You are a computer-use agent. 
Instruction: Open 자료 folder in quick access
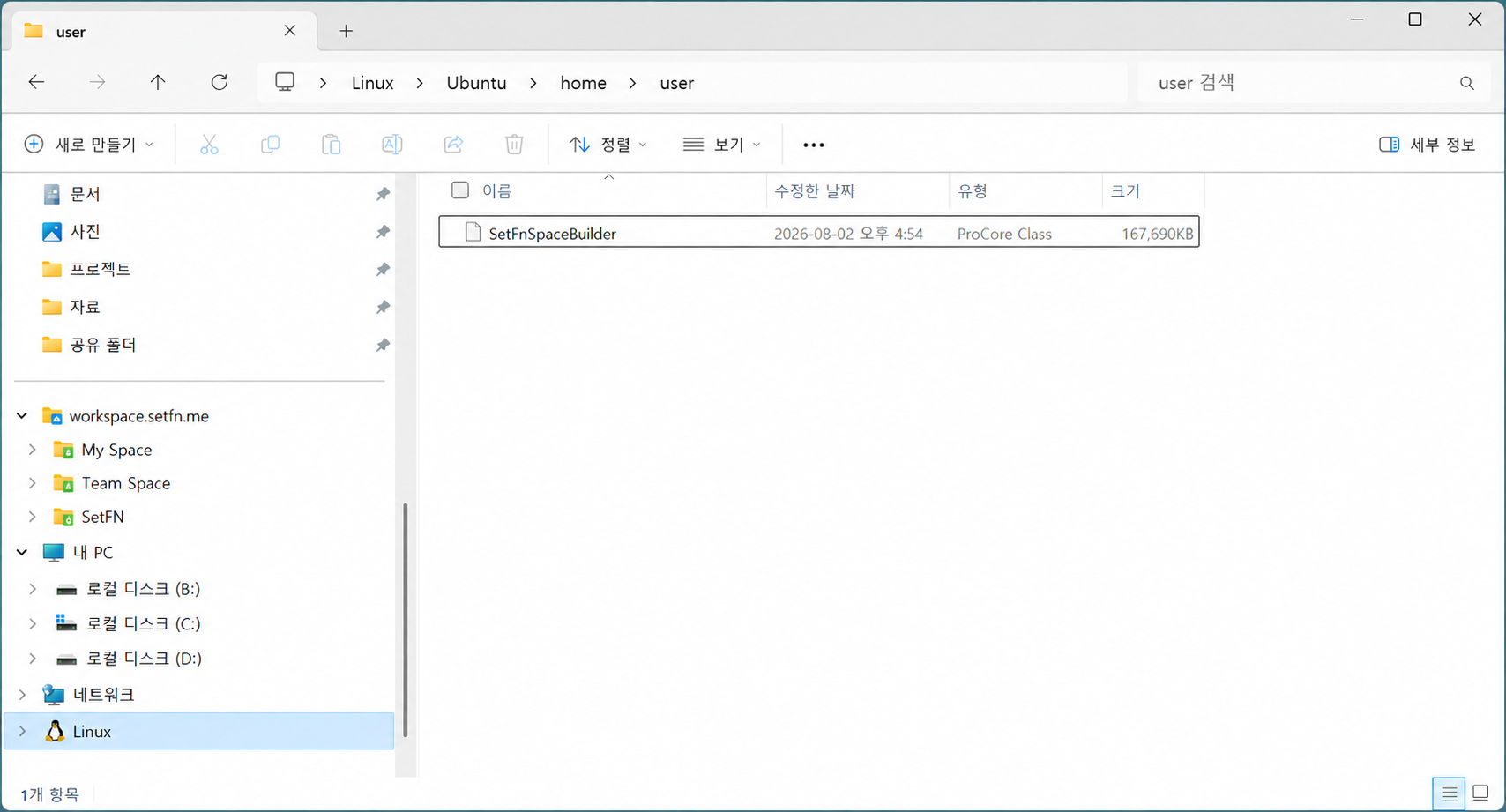[85, 307]
